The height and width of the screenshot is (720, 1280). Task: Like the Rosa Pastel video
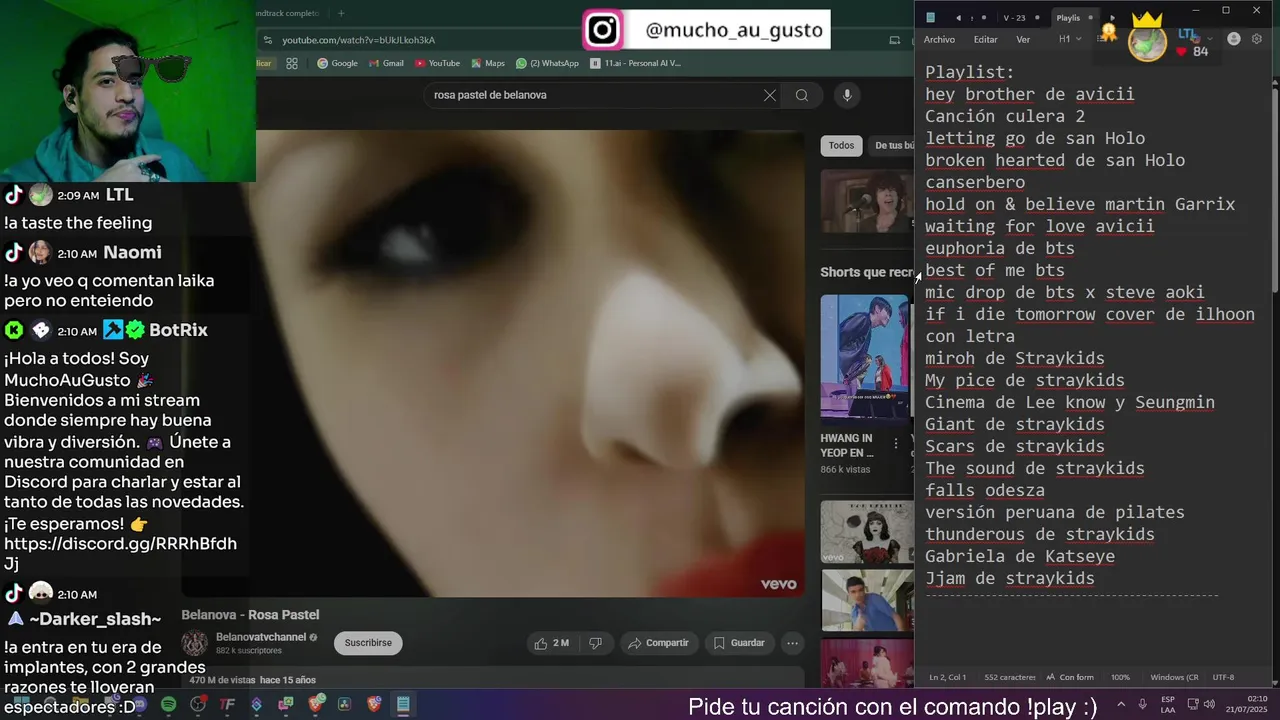[552, 643]
